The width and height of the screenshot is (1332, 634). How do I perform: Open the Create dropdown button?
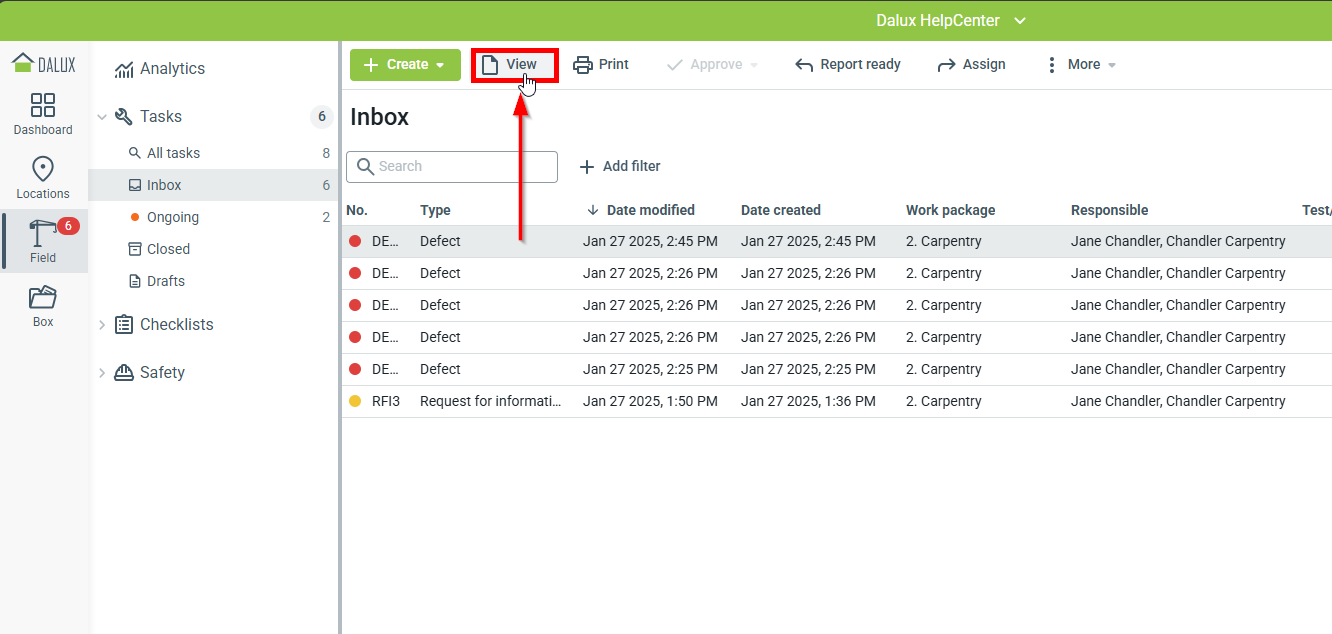(x=405, y=65)
